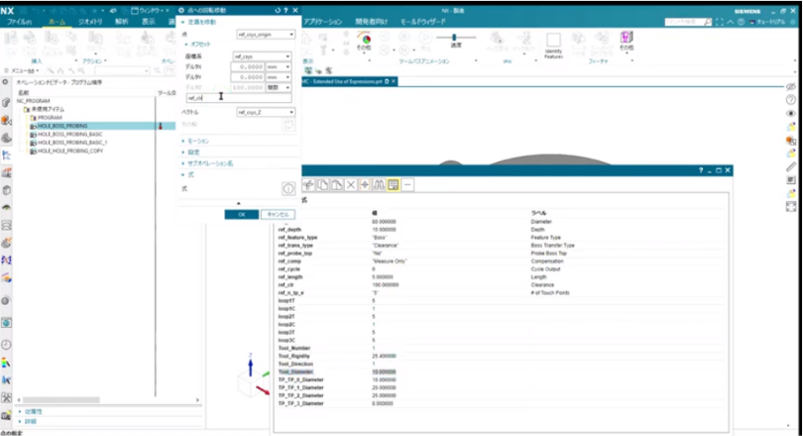
Task: Collapse the ribbon with the up chevron
Action: tap(730, 22)
